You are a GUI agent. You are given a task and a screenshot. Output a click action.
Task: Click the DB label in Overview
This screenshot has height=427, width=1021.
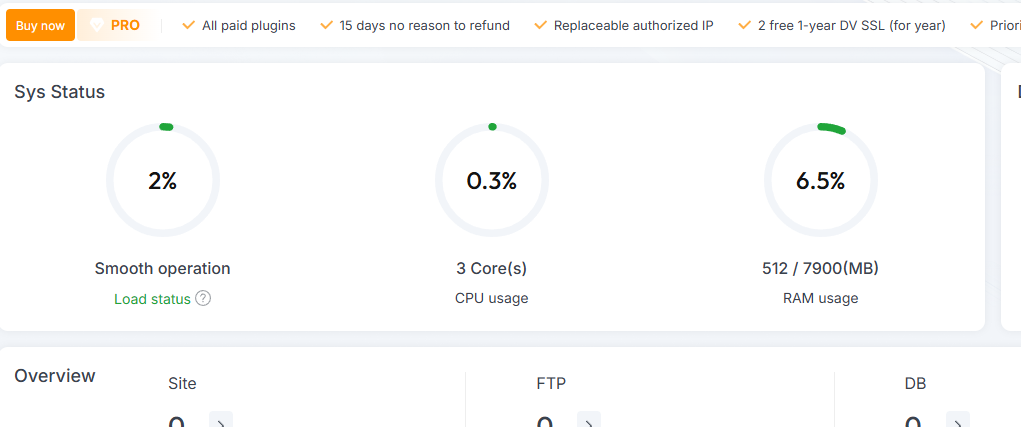point(915,383)
